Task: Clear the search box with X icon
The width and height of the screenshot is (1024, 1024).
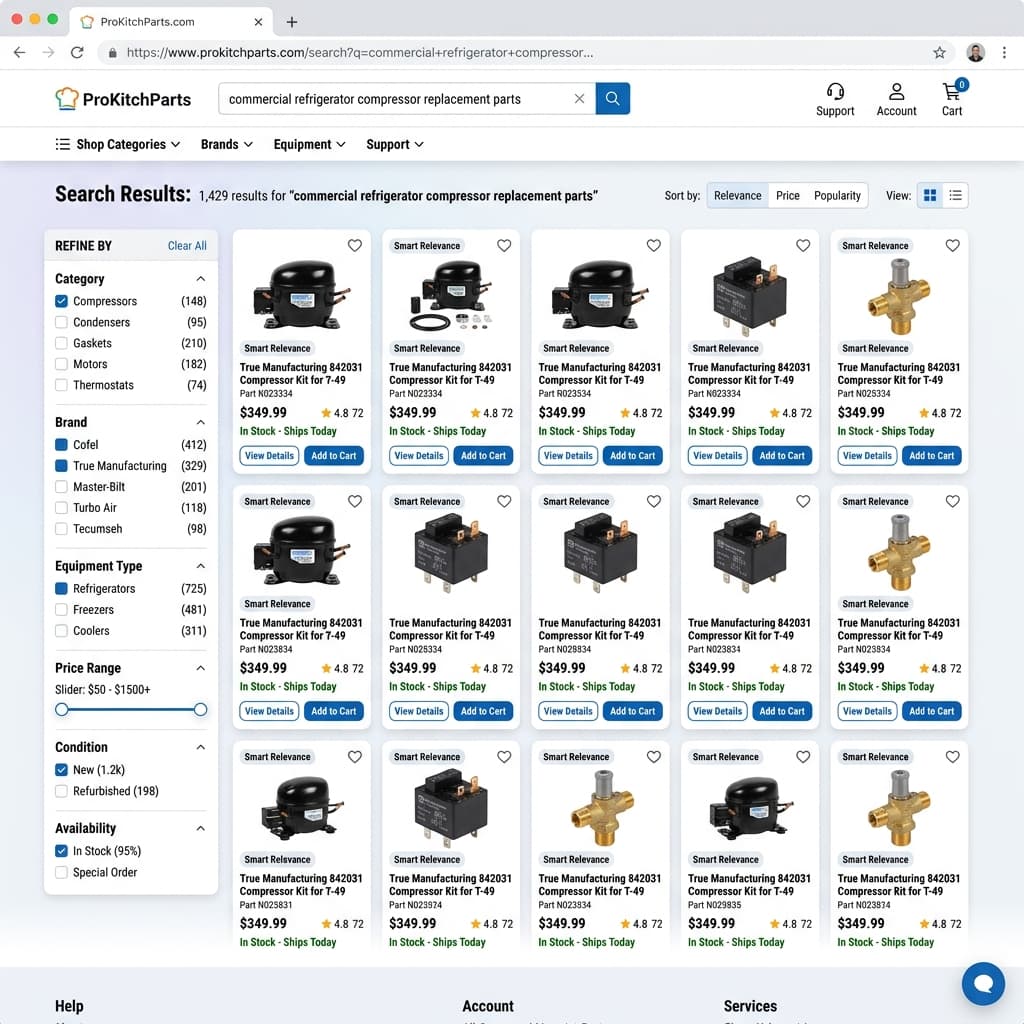Action: tap(579, 99)
